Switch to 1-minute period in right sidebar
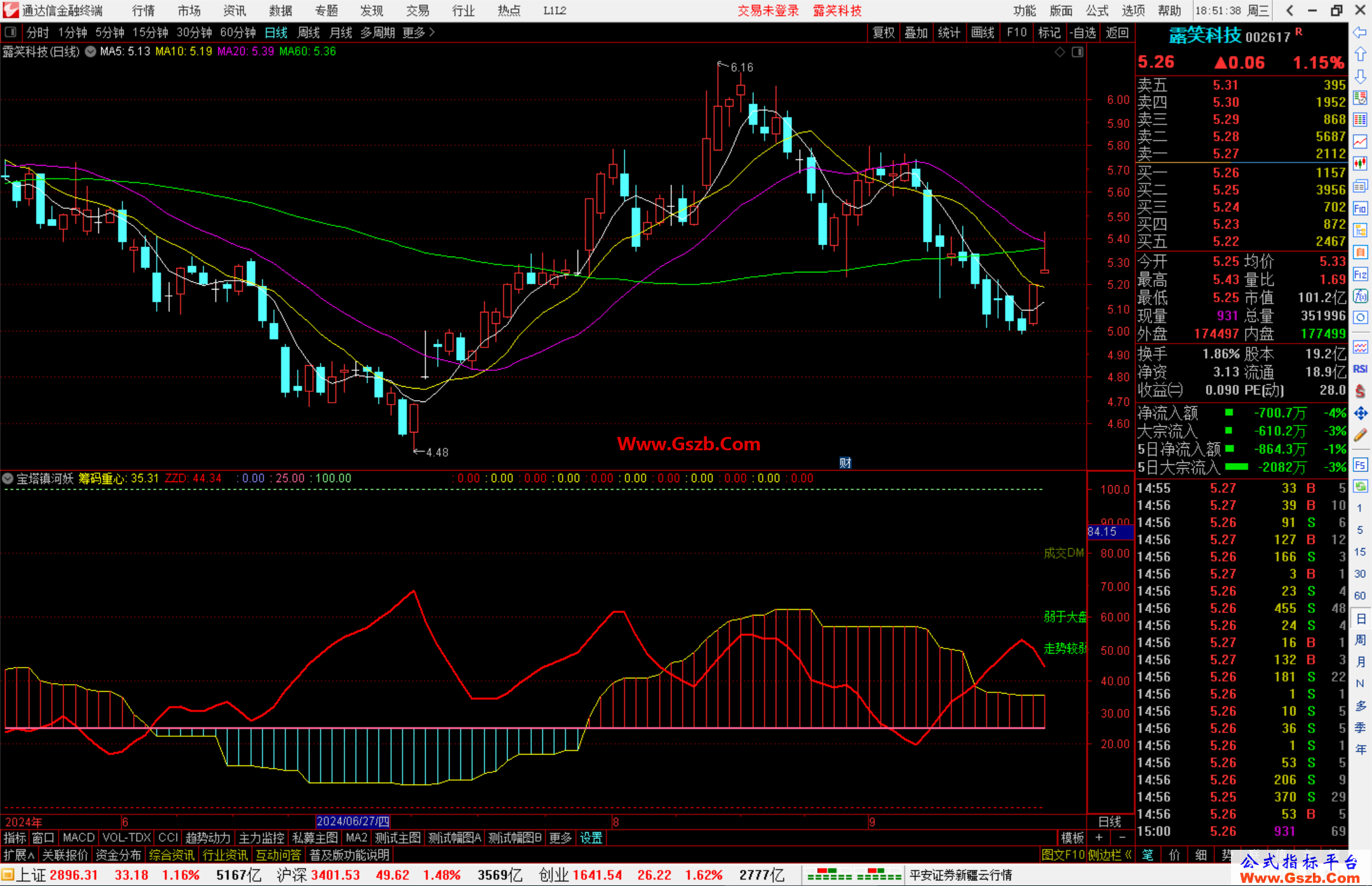The image size is (1372, 886). pos(1360,508)
